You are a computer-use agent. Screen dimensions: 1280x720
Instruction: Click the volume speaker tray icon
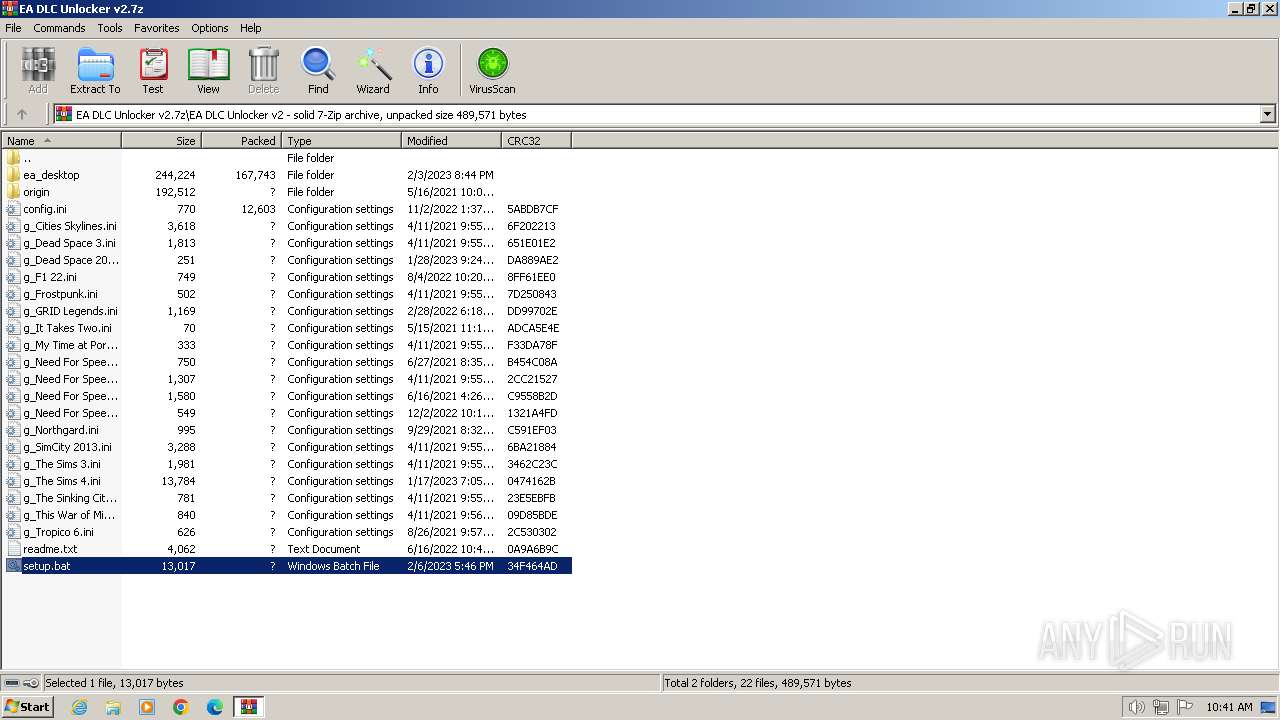[x=1136, y=707]
